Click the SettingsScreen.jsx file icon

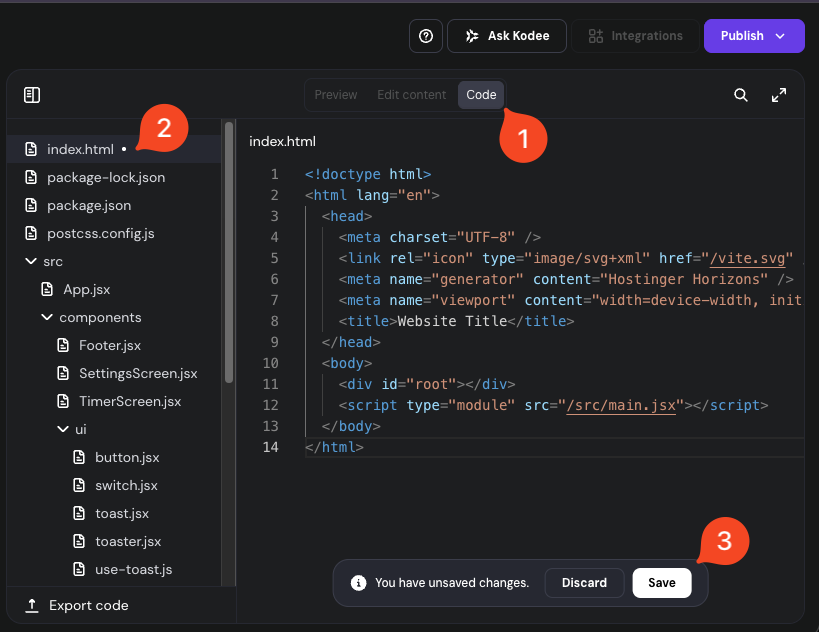pos(63,373)
